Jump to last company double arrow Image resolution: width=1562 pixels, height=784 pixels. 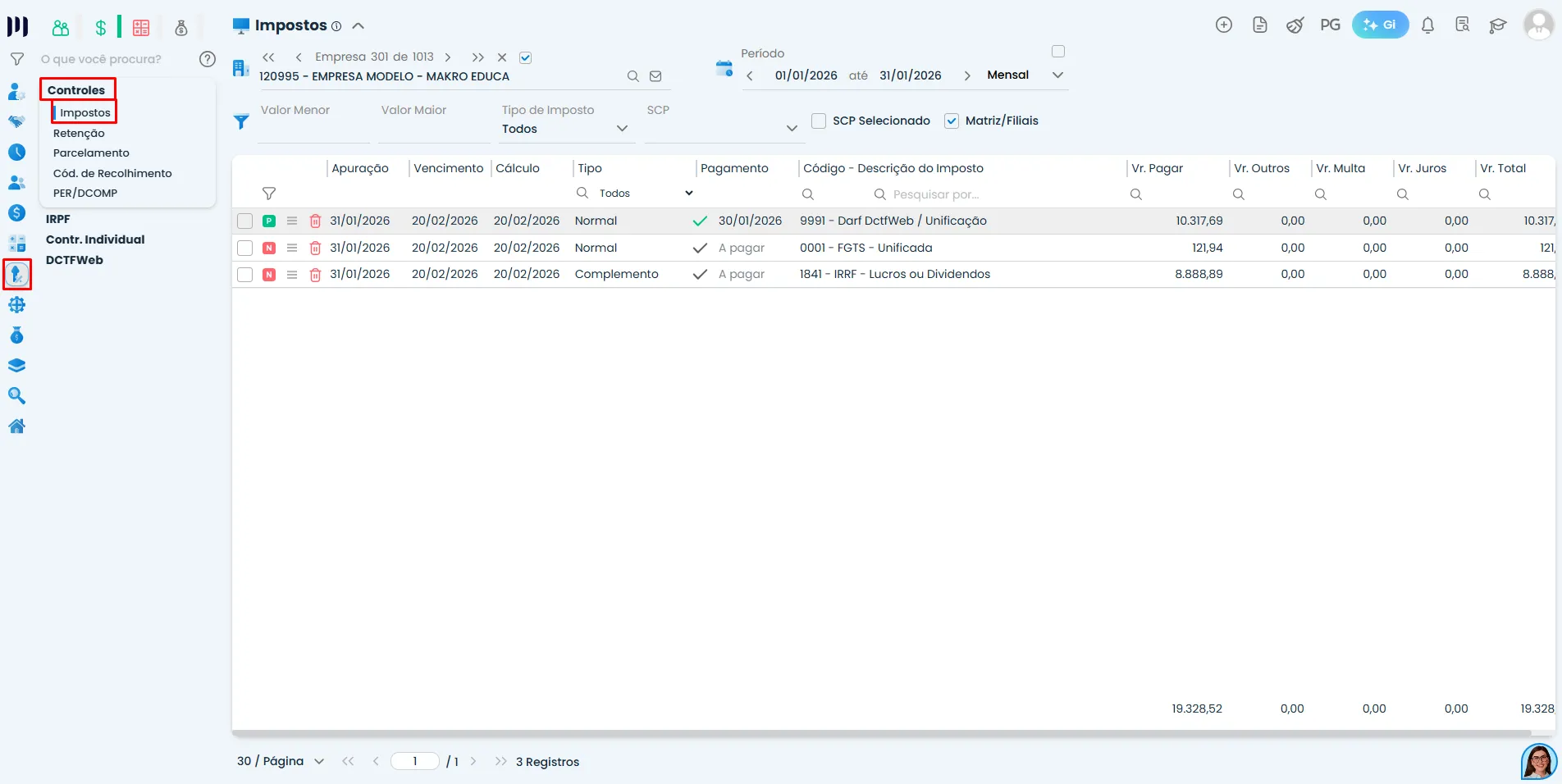pos(477,57)
